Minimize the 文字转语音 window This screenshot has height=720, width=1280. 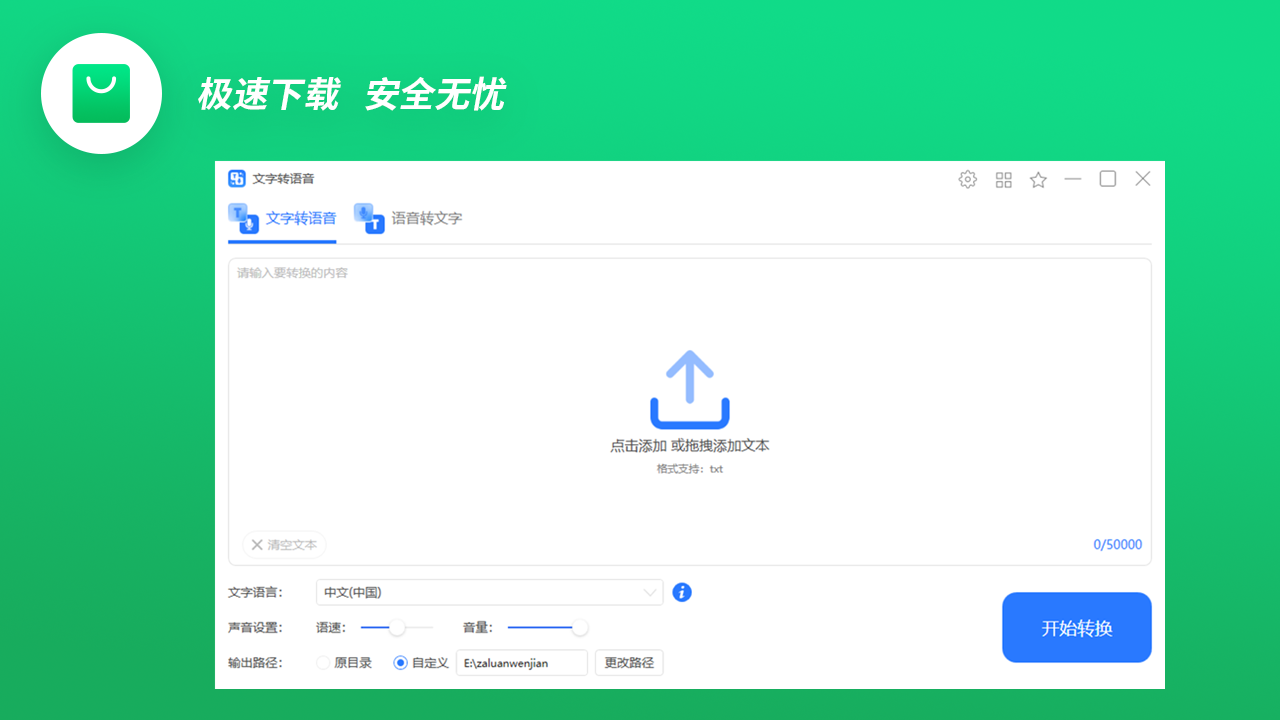point(1073,179)
